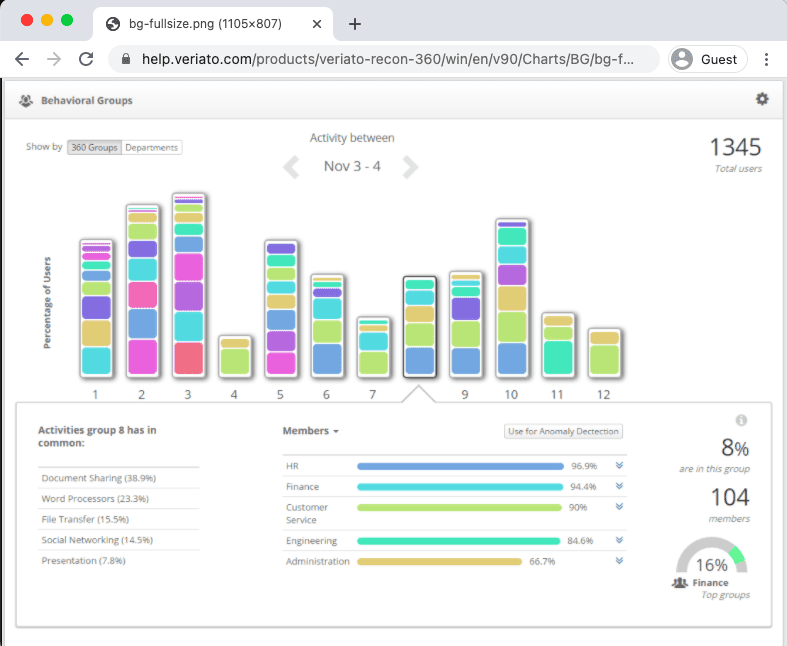The height and width of the screenshot is (646, 787).
Task: Click the 104 members count
Action: [x=730, y=497]
